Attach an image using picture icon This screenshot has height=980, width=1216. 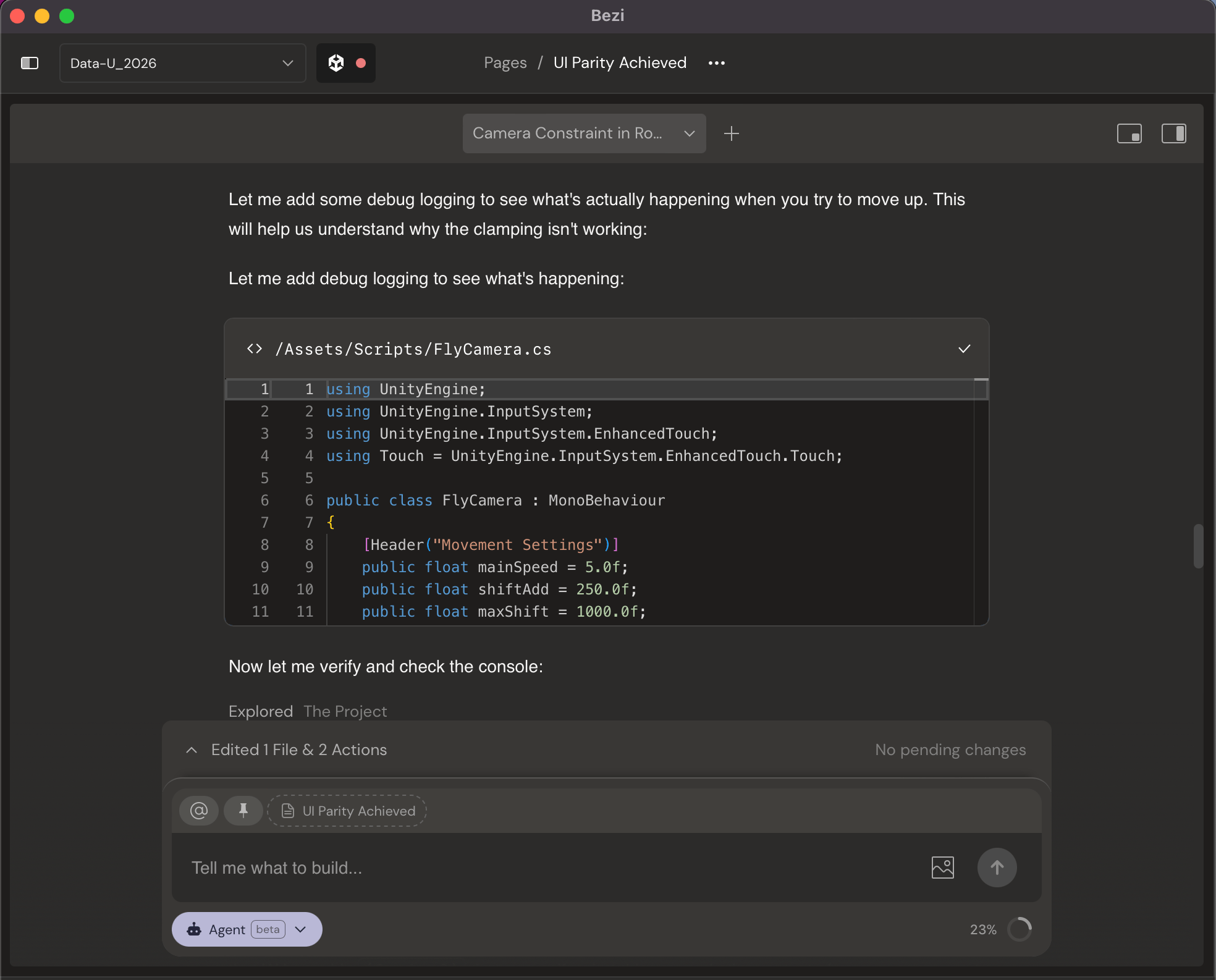[942, 868]
